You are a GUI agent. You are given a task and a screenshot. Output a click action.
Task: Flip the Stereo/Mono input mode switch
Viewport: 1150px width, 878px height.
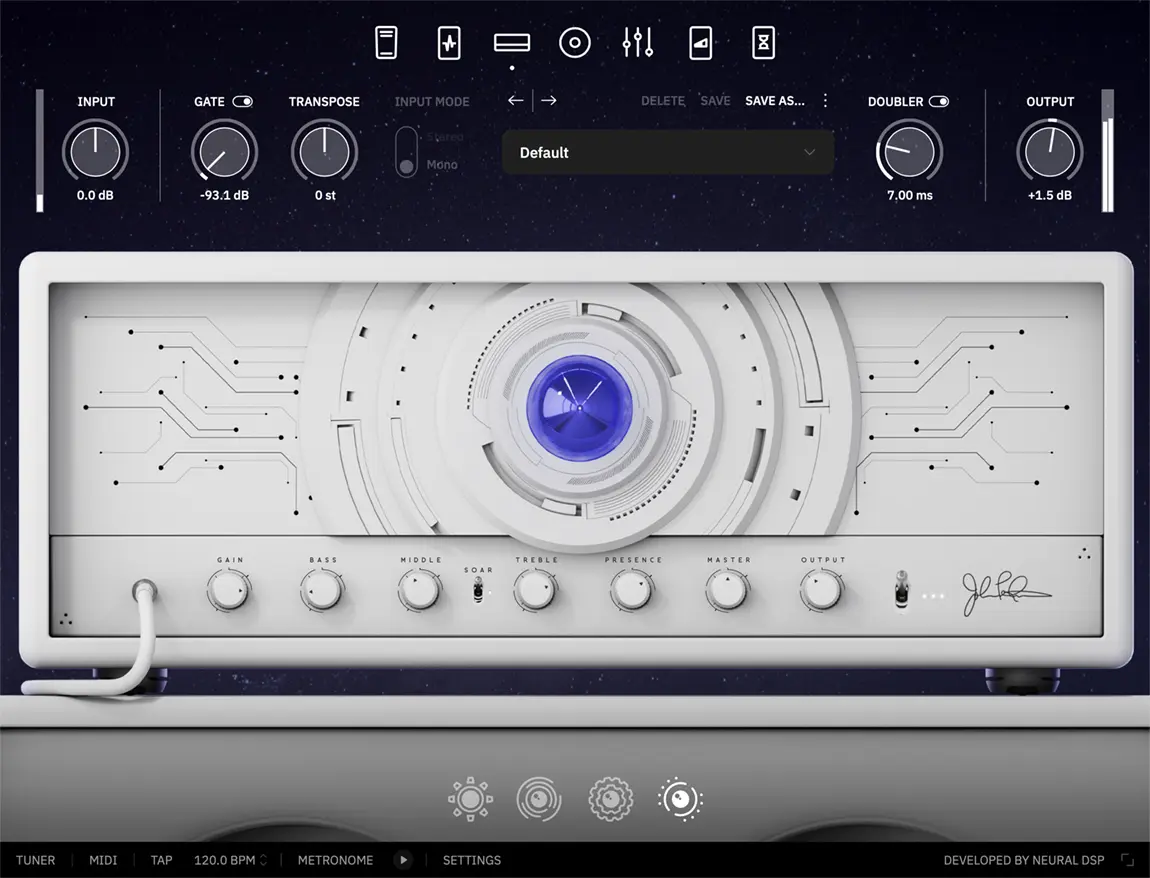(406, 152)
